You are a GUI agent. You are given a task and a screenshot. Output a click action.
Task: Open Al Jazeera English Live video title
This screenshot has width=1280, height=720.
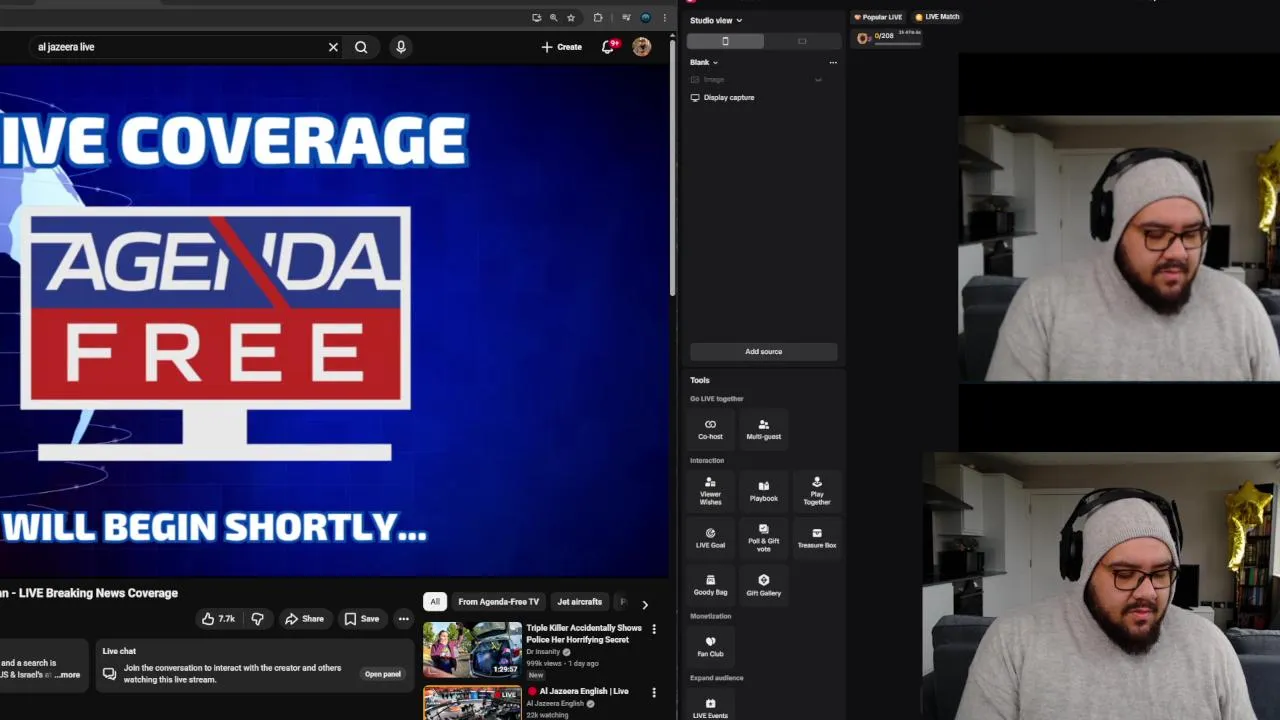584,691
